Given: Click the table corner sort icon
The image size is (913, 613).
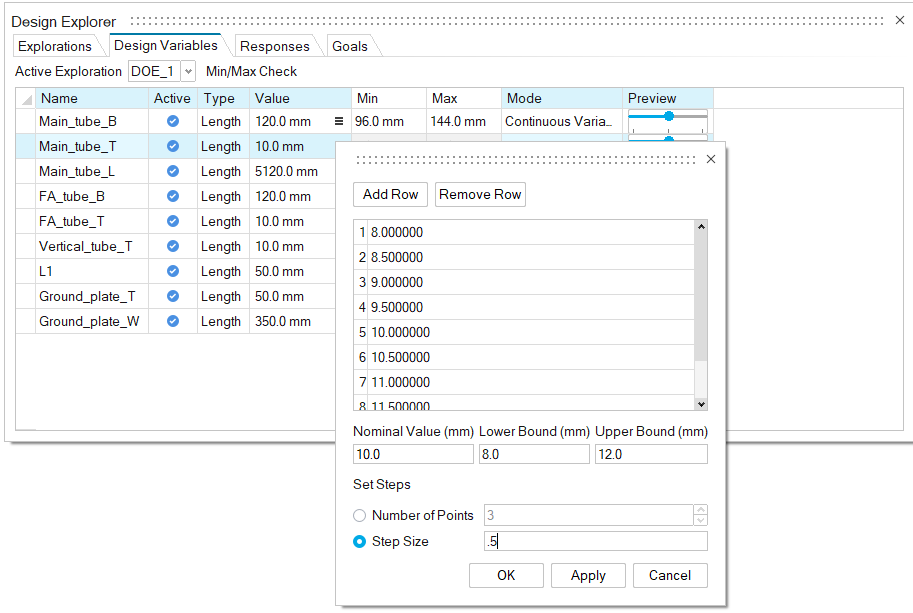Looking at the screenshot, I should 26,99.
